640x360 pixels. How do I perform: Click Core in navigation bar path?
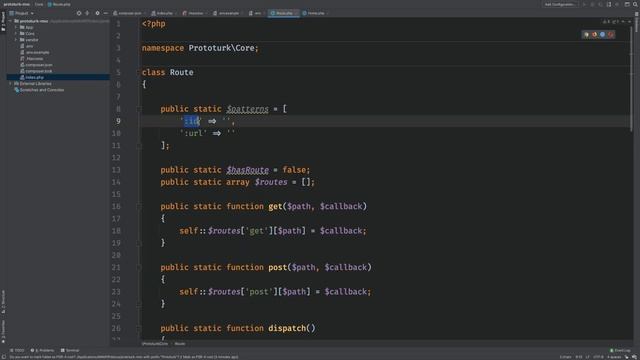click(39, 4)
